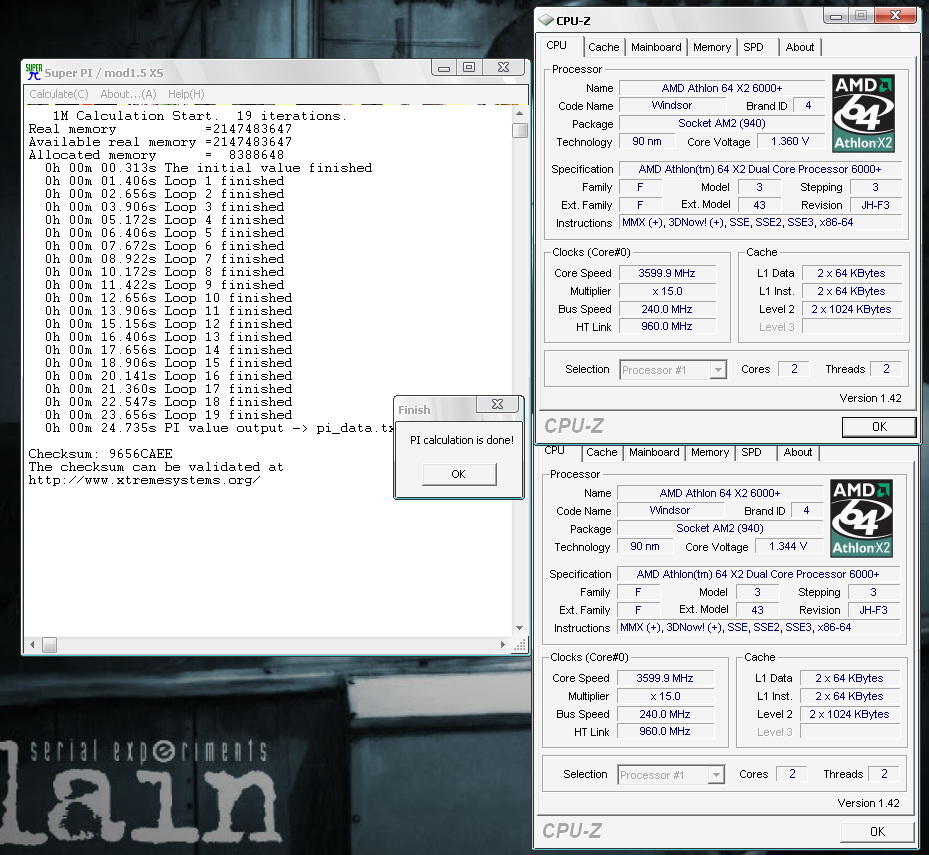
Task: Open Help(H) menu in Super PI
Action: [186, 94]
